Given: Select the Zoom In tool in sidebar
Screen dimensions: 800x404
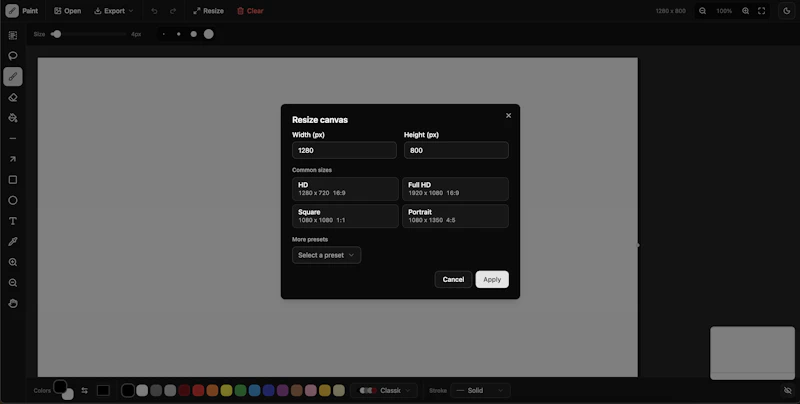Looking at the screenshot, I should coord(13,262).
